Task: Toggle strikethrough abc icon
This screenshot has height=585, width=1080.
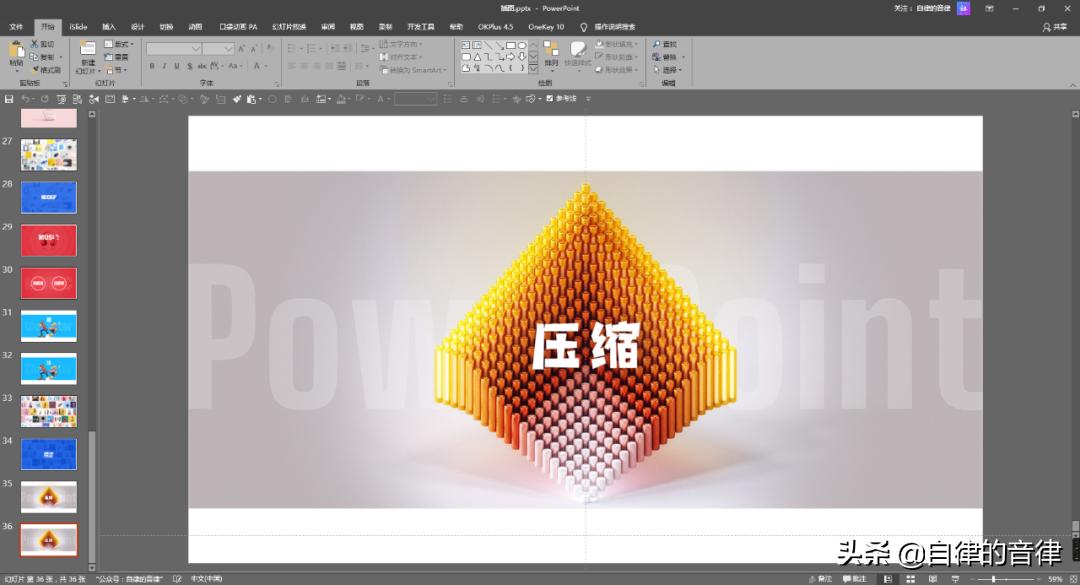Action: click(x=202, y=66)
